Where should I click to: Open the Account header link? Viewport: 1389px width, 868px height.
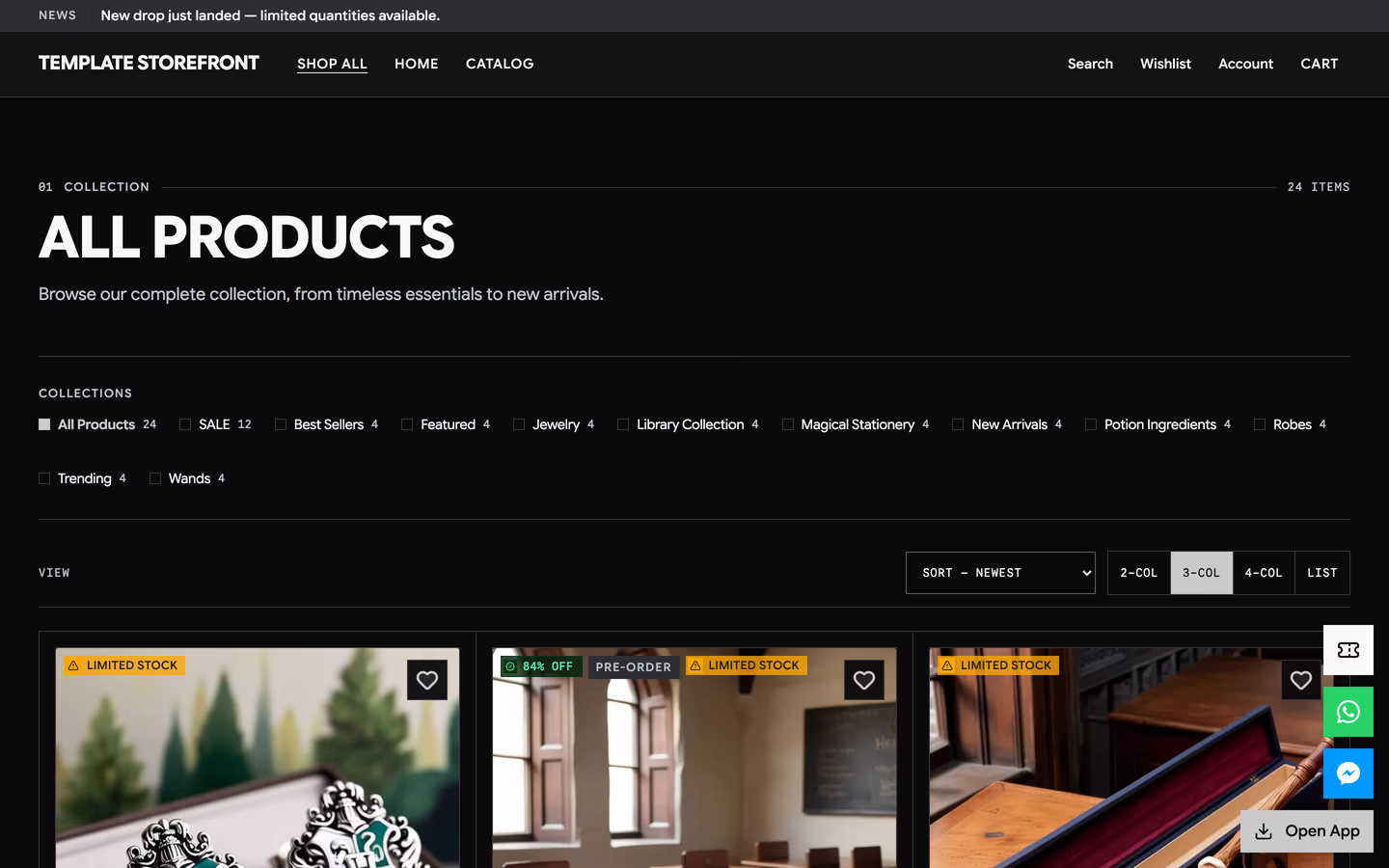pos(1245,64)
